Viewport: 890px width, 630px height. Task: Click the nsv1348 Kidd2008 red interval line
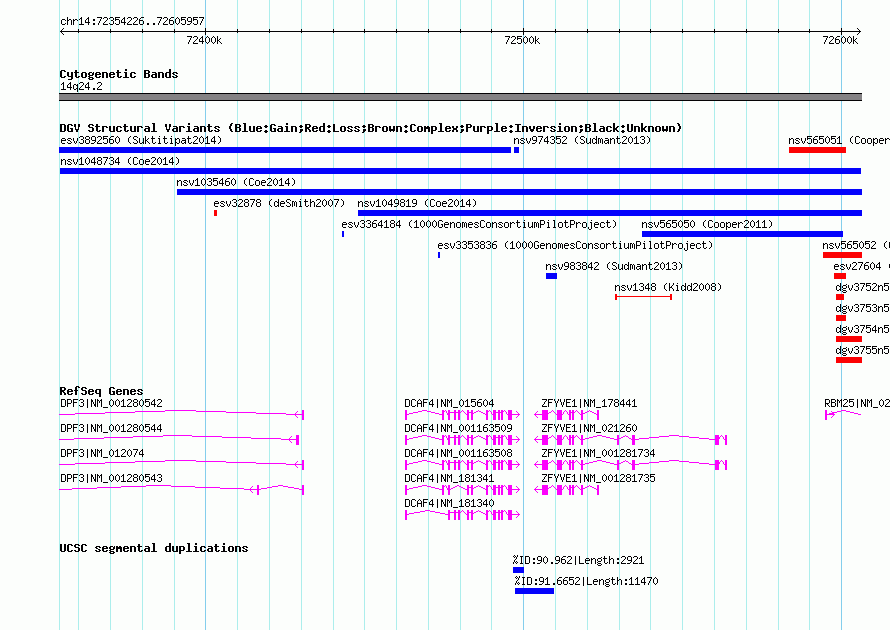[643, 297]
